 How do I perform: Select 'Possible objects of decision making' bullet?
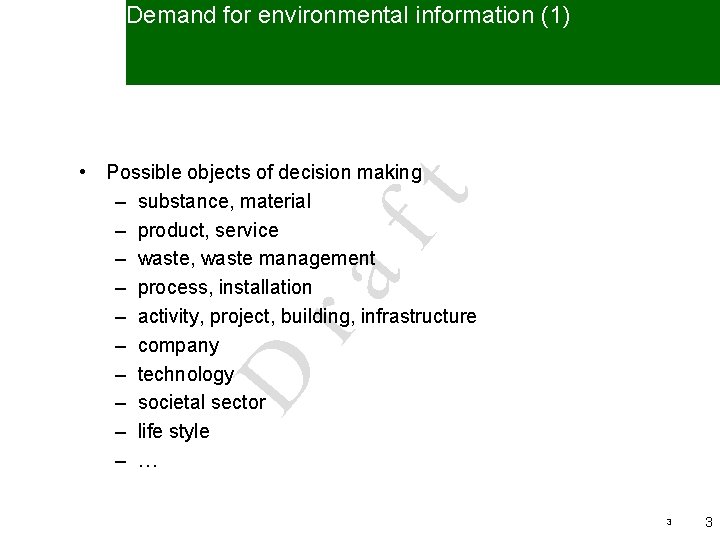coord(264,172)
